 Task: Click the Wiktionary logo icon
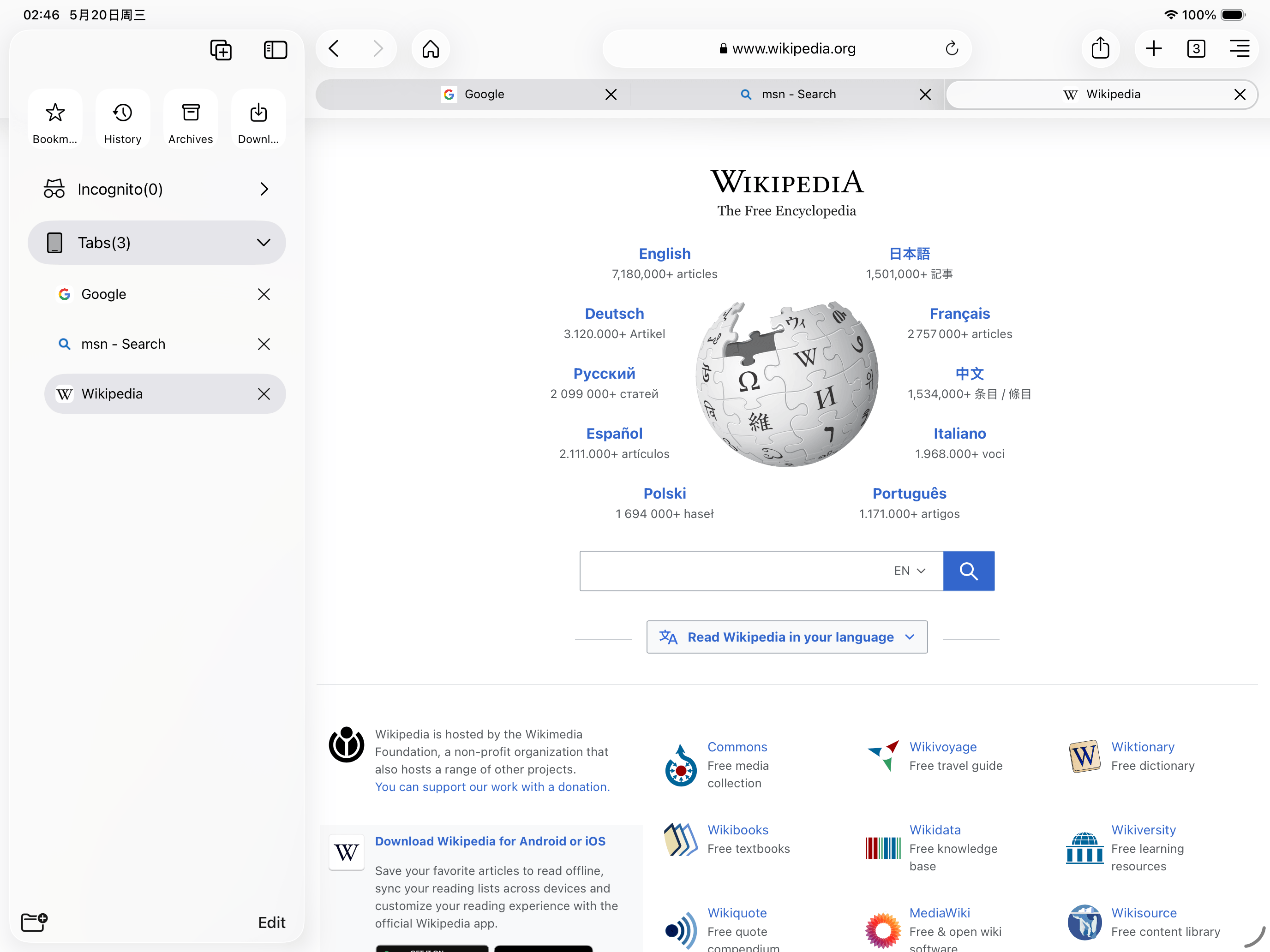1085,756
